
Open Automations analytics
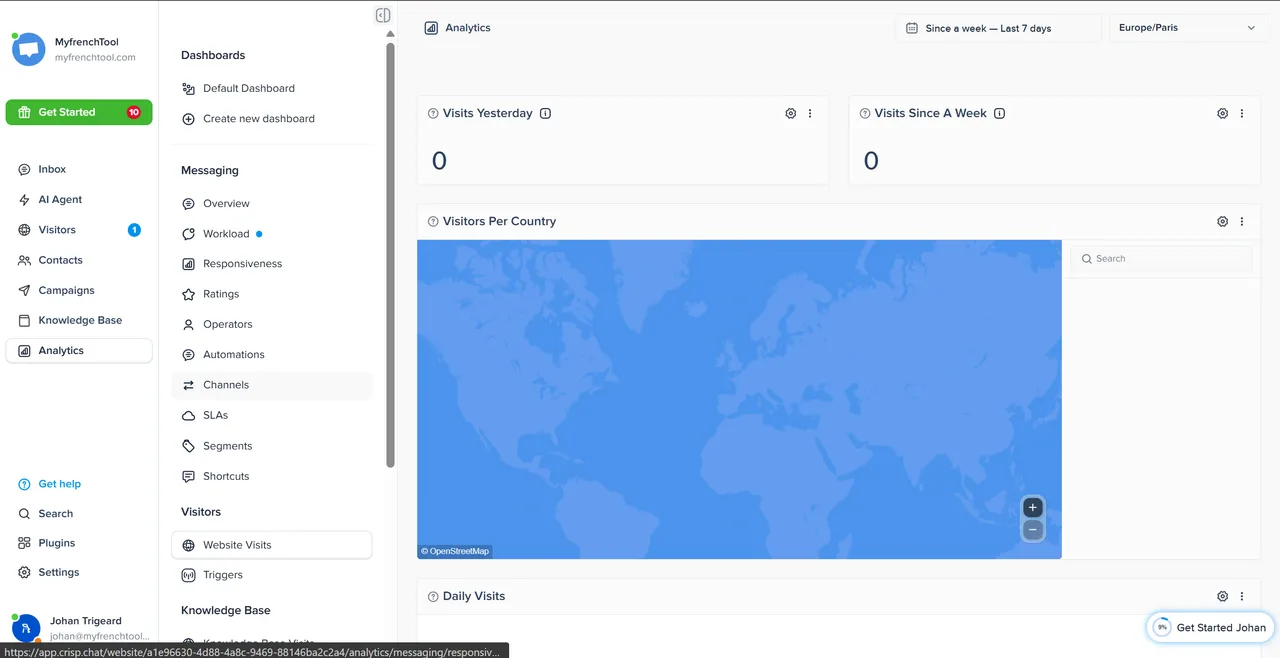click(272, 354)
